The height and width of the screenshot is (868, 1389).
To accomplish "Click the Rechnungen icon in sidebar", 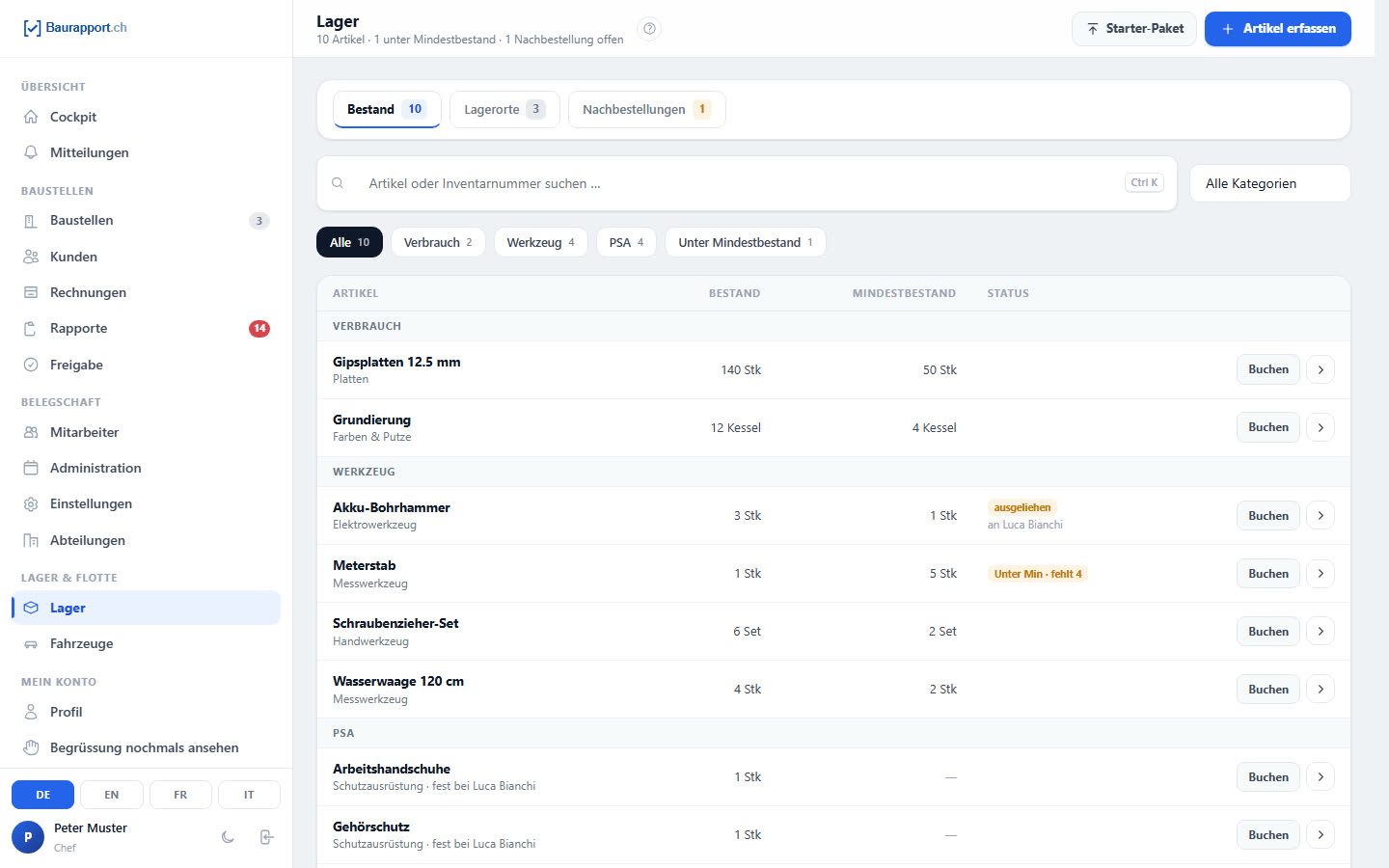I will point(31,292).
